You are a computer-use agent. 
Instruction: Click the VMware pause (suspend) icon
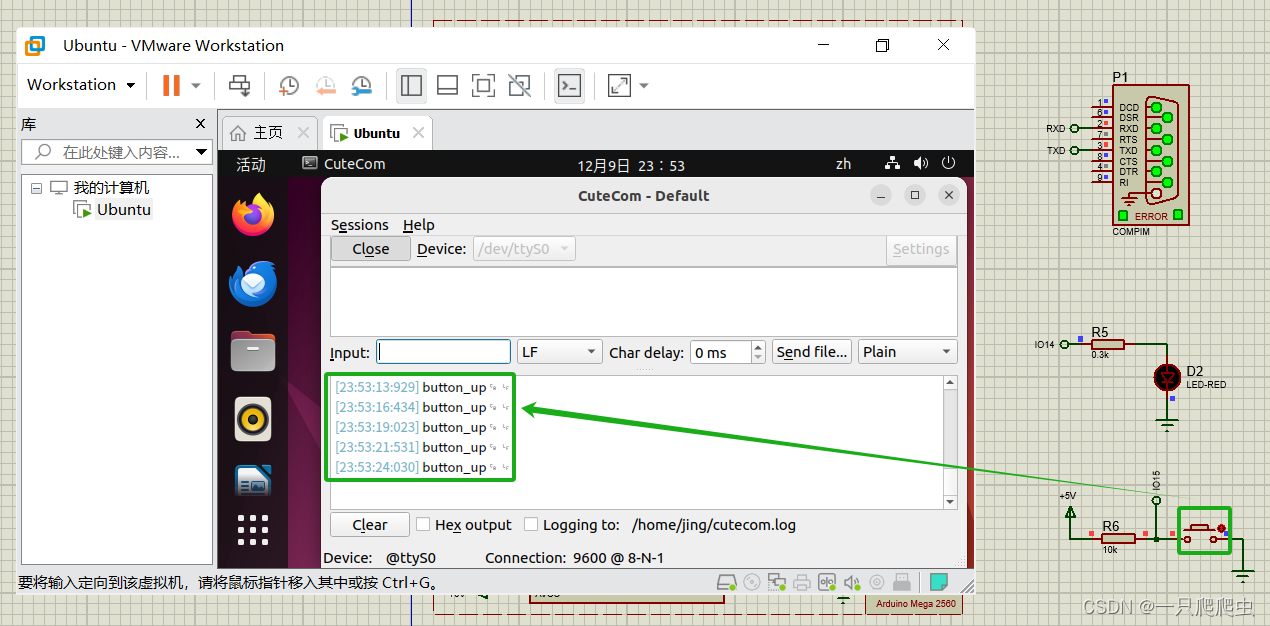171,85
